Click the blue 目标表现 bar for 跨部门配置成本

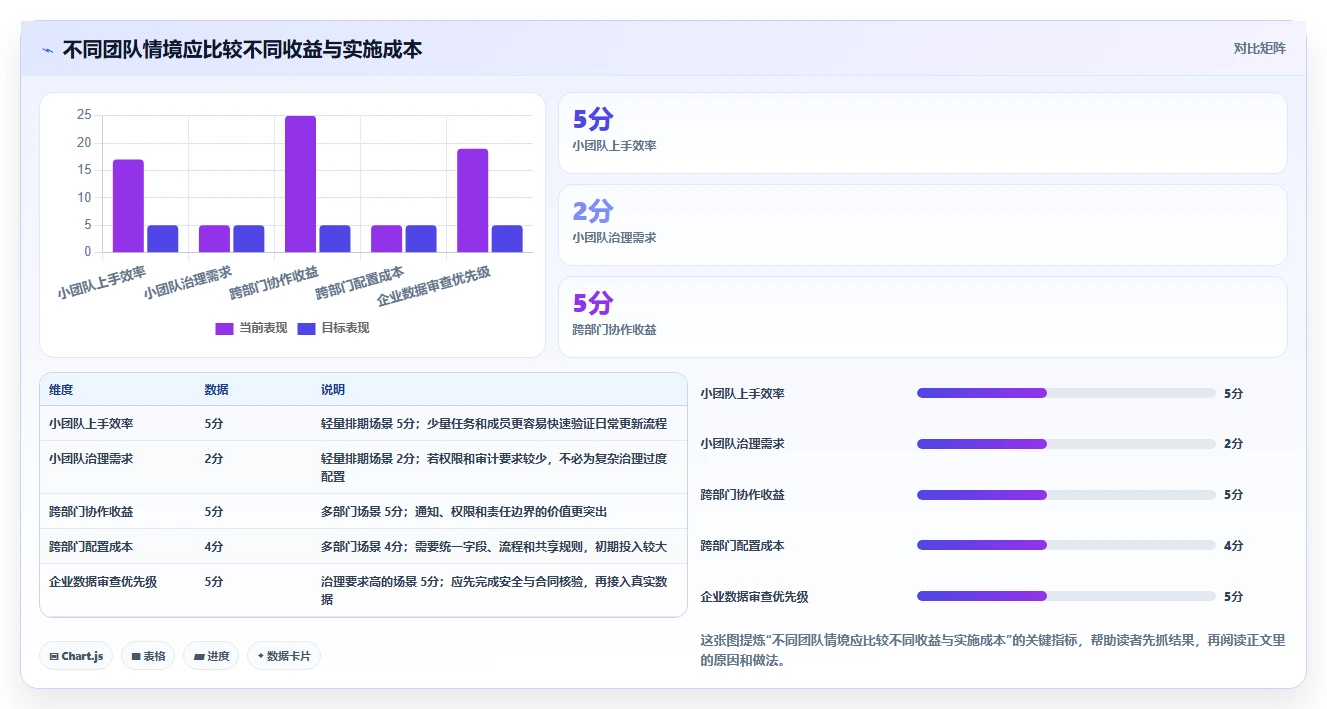(421, 239)
